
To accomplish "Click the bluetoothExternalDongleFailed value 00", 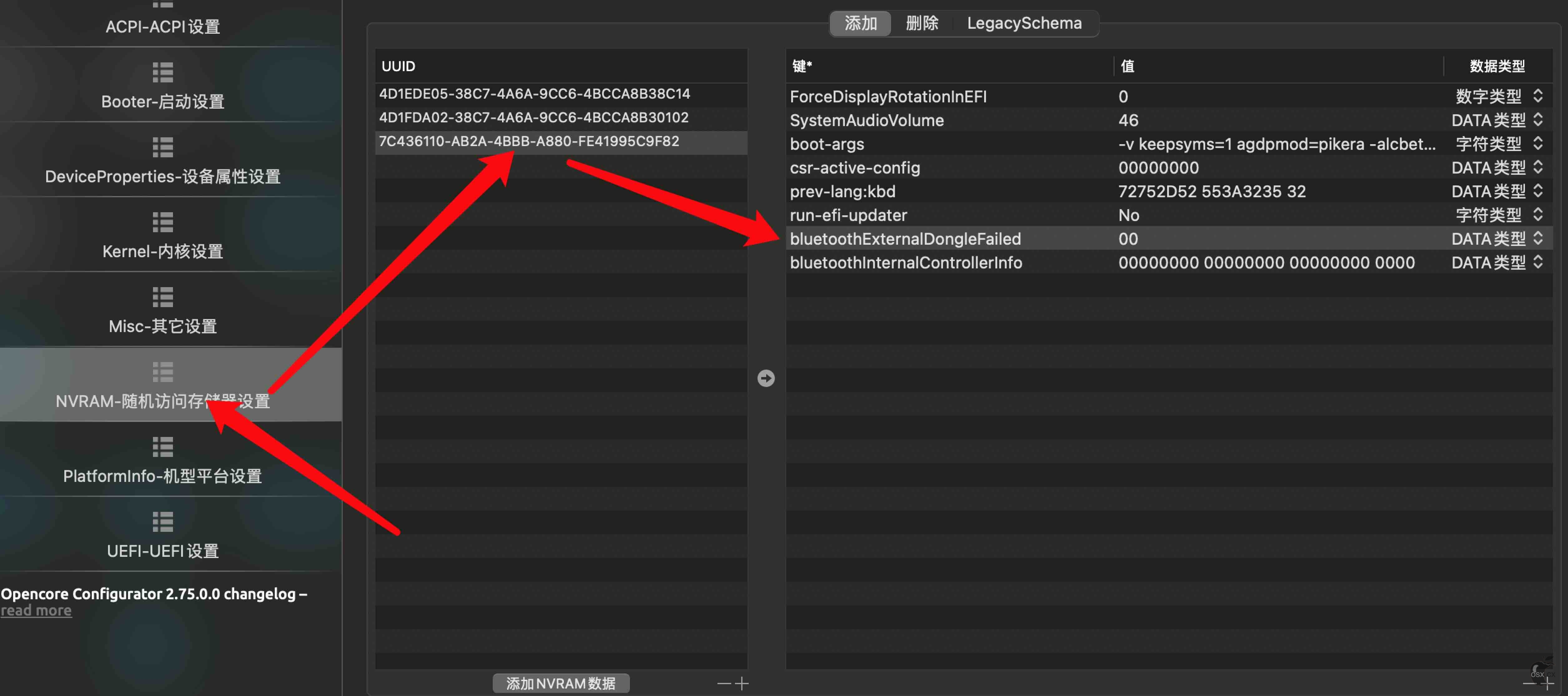I will 1128,238.
